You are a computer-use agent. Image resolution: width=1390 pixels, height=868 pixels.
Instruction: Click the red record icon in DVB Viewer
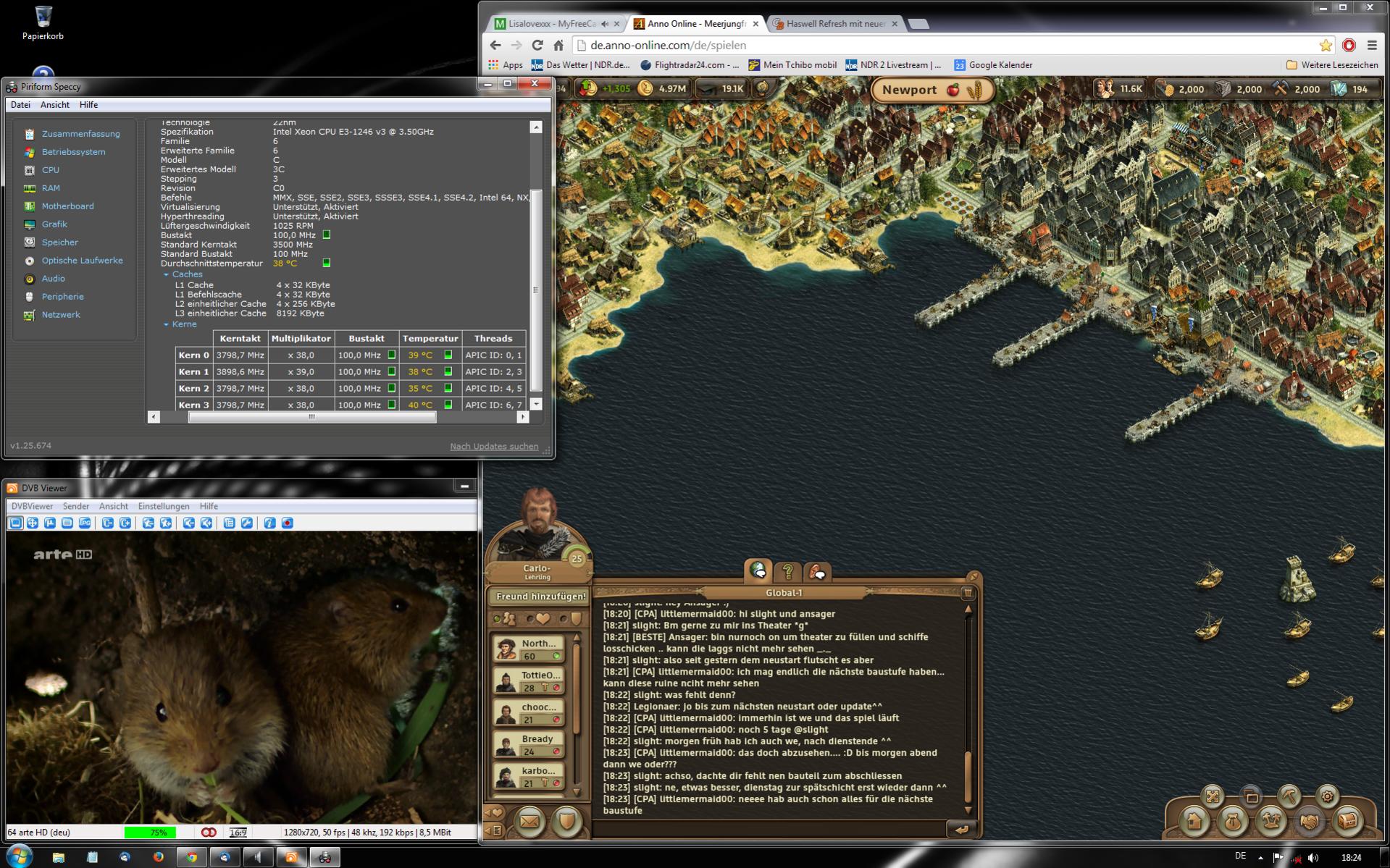[288, 523]
